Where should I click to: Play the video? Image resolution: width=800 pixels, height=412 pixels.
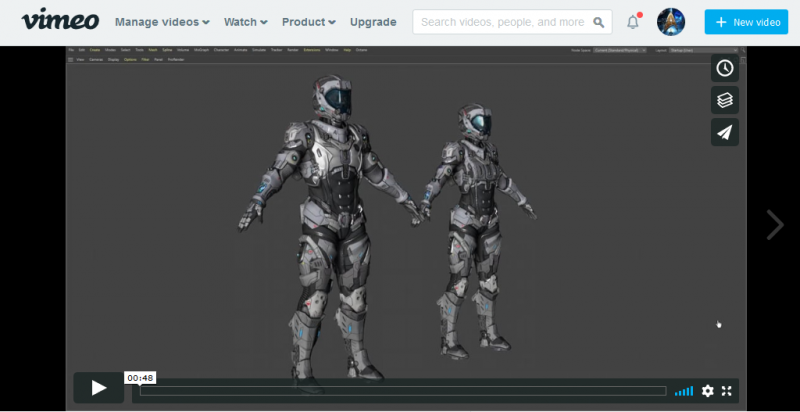[99, 388]
